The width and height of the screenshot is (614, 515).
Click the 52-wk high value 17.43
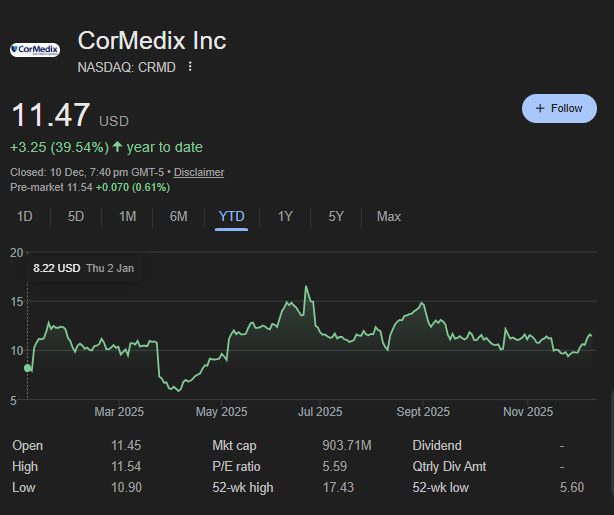tap(338, 488)
